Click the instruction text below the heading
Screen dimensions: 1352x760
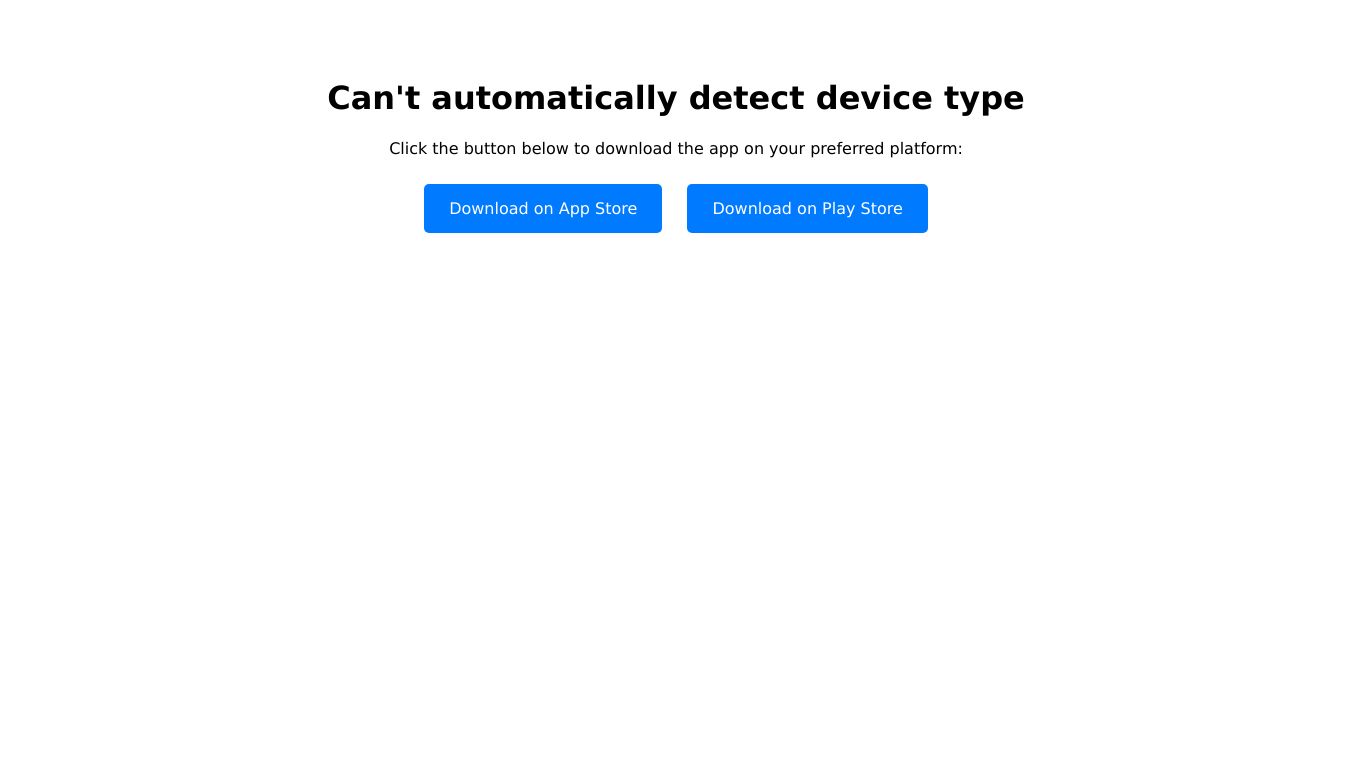(x=676, y=149)
